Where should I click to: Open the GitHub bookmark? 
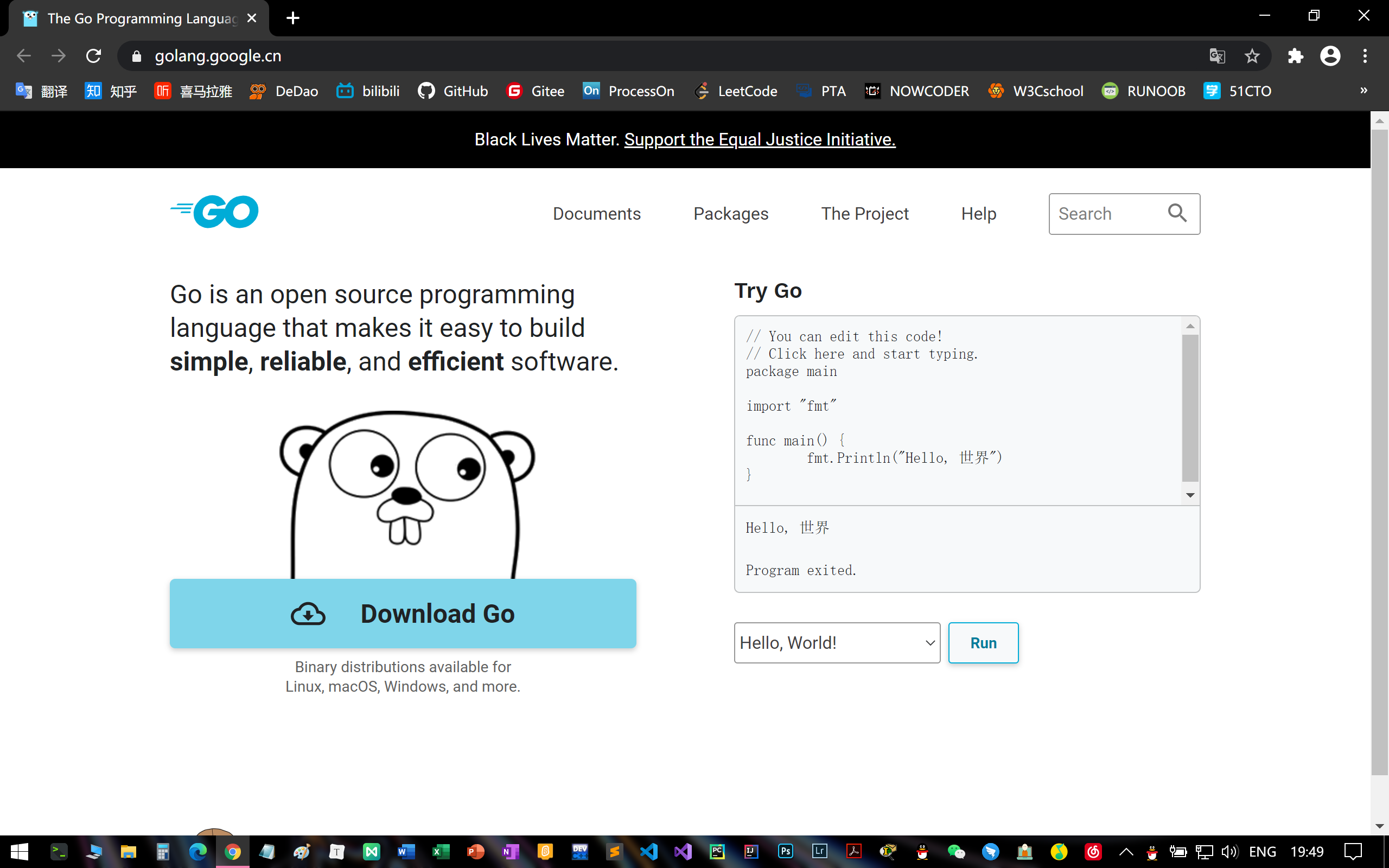[453, 91]
